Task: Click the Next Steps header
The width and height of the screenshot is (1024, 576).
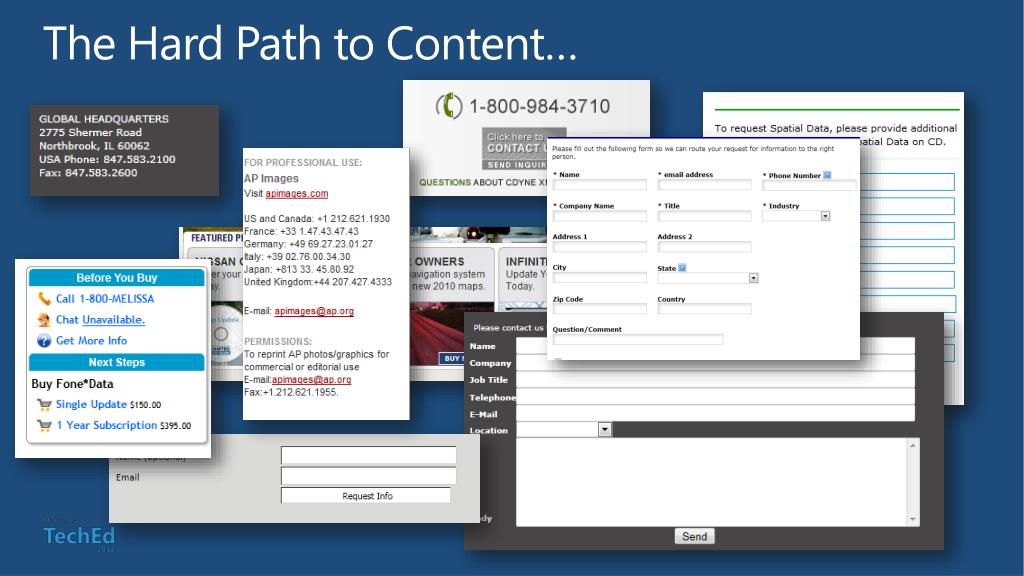Action: (117, 362)
